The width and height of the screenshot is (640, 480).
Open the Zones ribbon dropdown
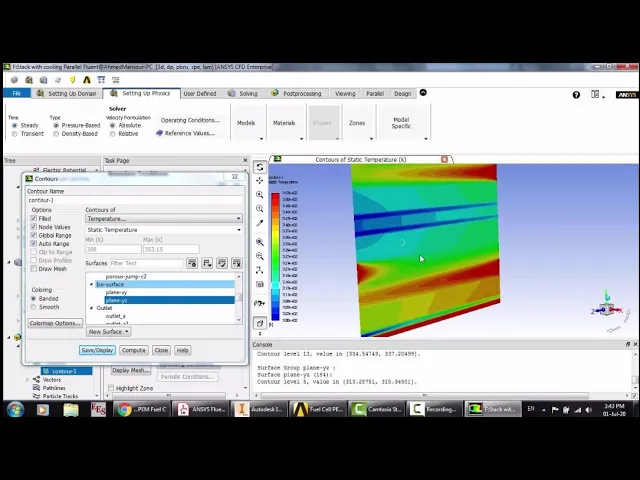click(359, 123)
